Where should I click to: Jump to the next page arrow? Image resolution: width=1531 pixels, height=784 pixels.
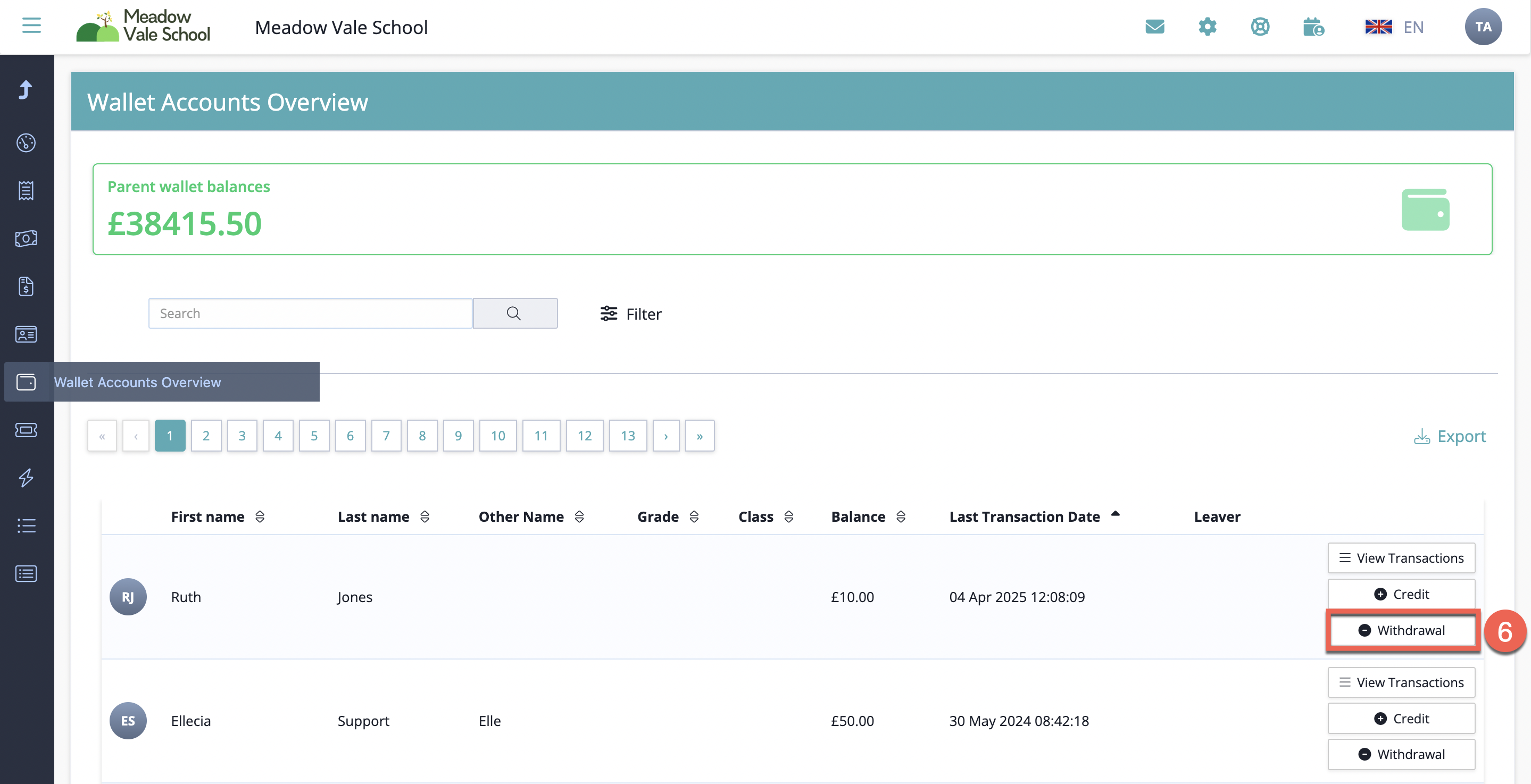point(665,436)
